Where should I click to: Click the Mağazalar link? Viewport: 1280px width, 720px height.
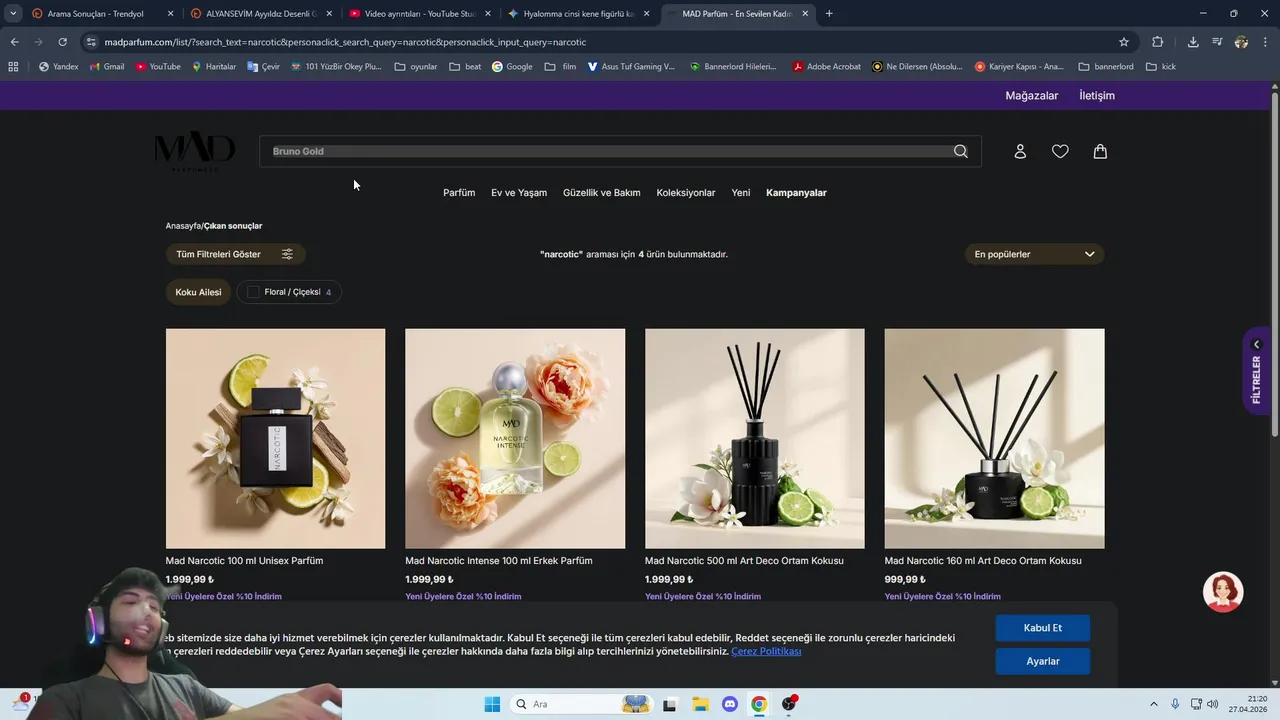[1031, 96]
